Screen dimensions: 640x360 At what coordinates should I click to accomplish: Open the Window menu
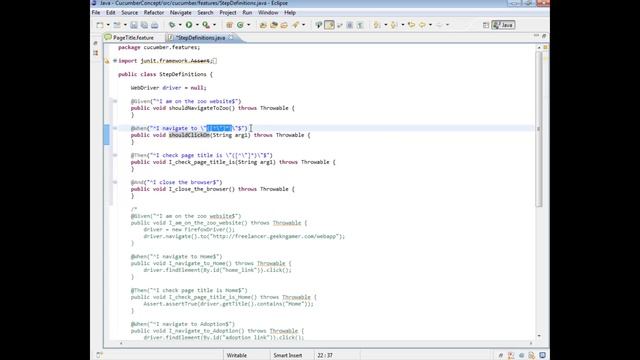(268, 13)
